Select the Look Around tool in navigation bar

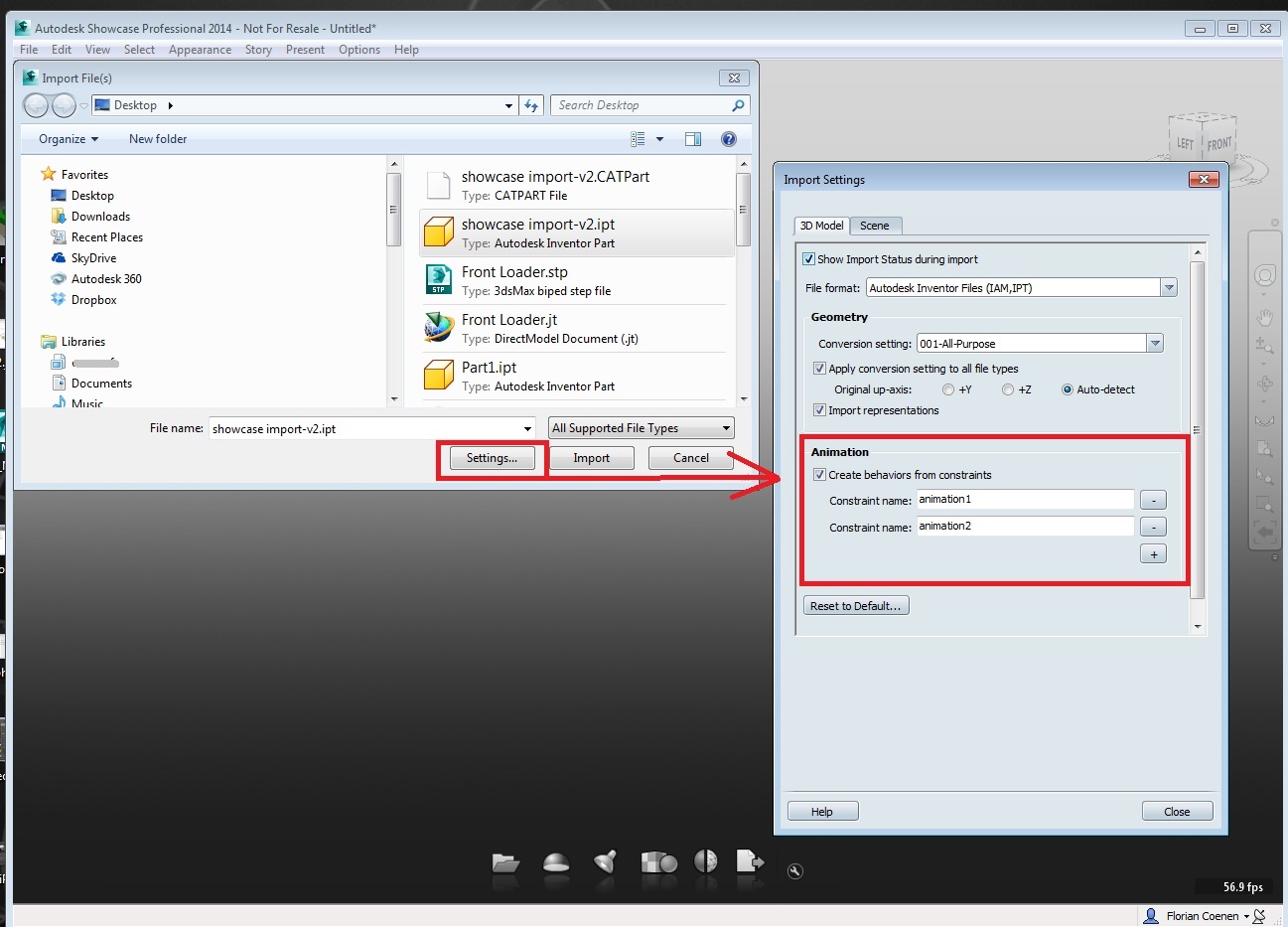(1264, 420)
